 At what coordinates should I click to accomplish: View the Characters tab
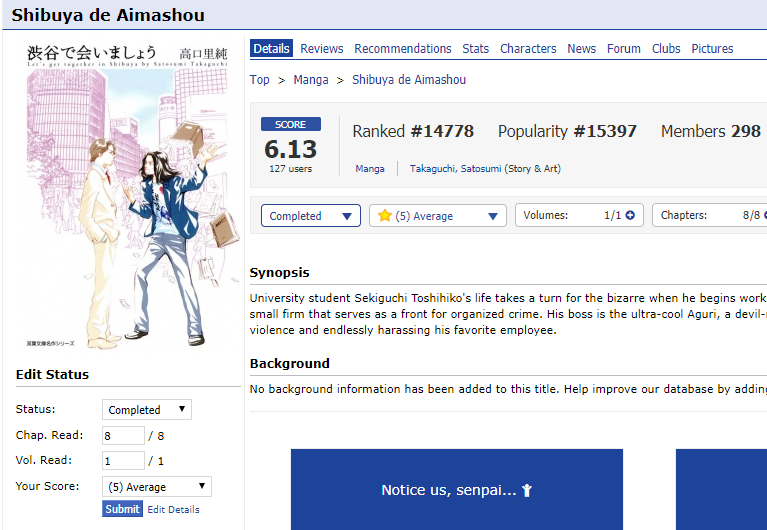point(528,49)
